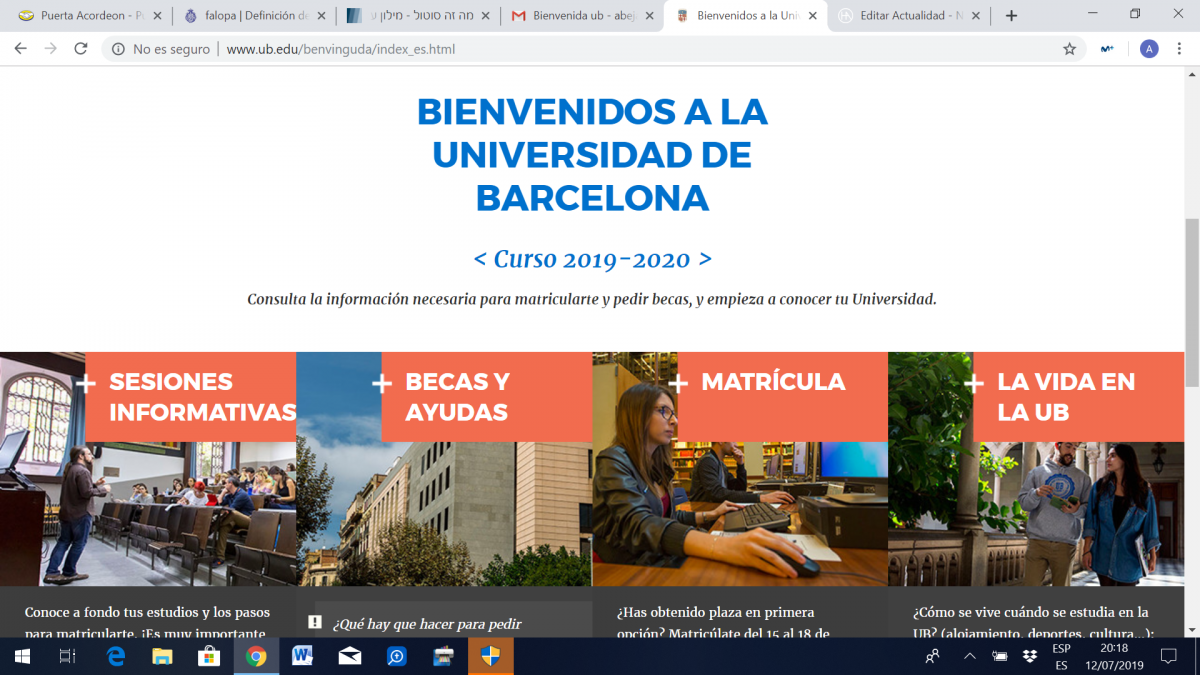Go back to the previous page
Viewport: 1200px width, 675px height.
click(x=20, y=49)
